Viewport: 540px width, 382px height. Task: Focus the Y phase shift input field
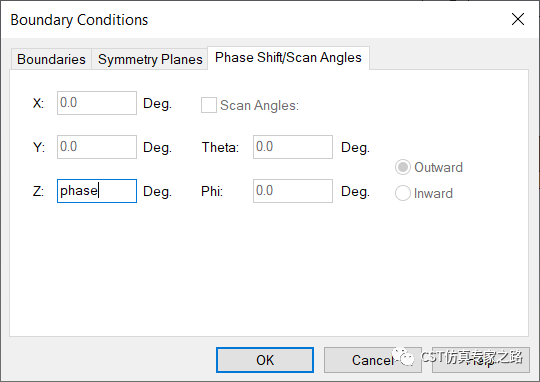tap(97, 147)
